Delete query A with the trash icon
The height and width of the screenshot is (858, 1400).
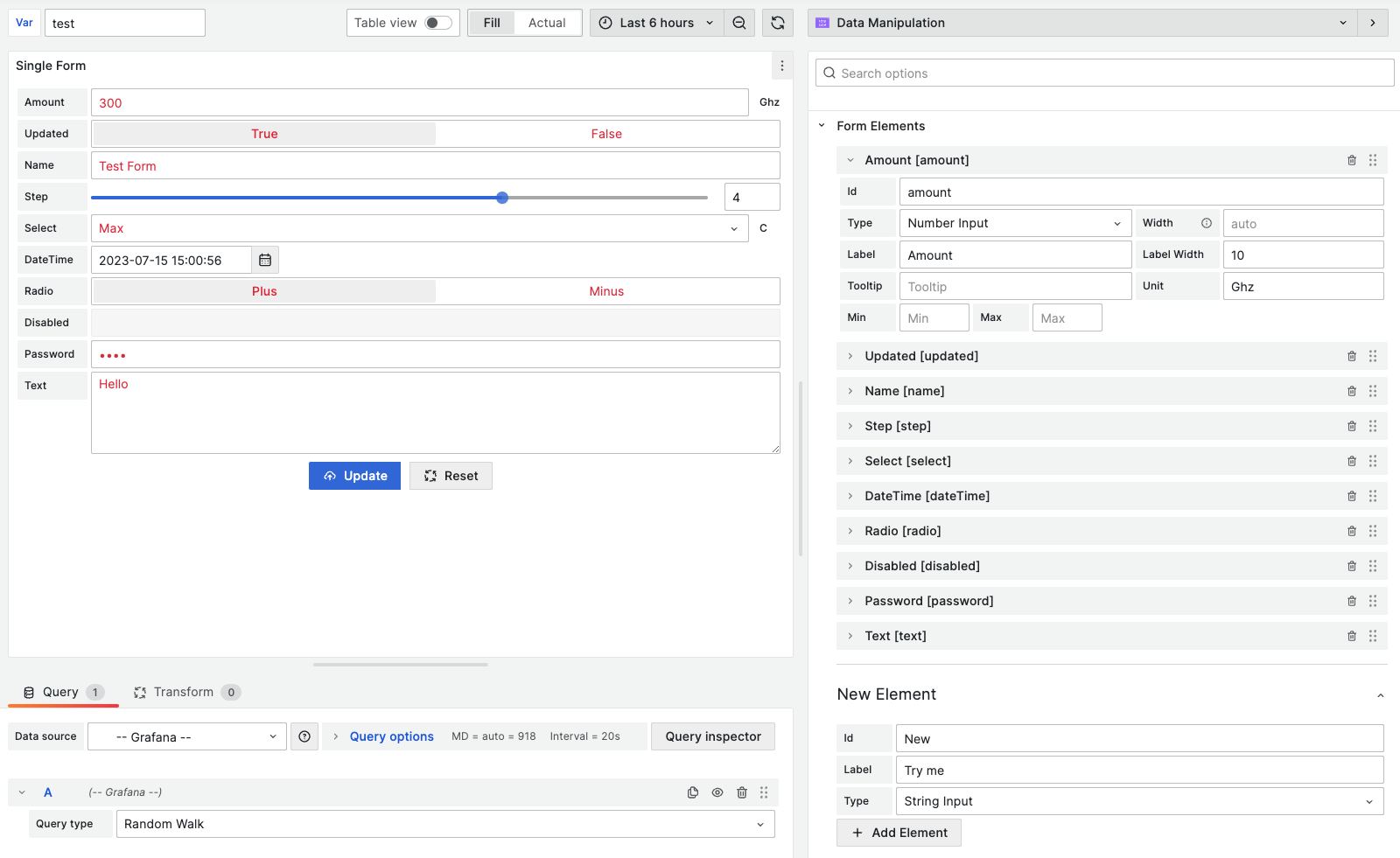coord(741,792)
